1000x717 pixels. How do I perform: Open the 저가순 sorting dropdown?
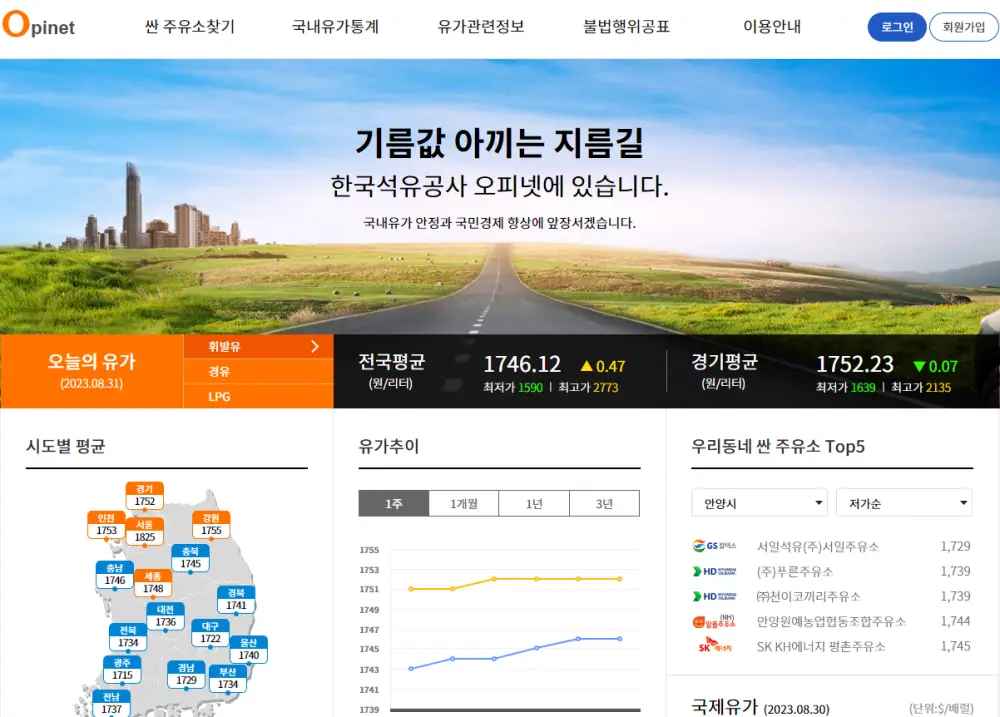tap(903, 502)
